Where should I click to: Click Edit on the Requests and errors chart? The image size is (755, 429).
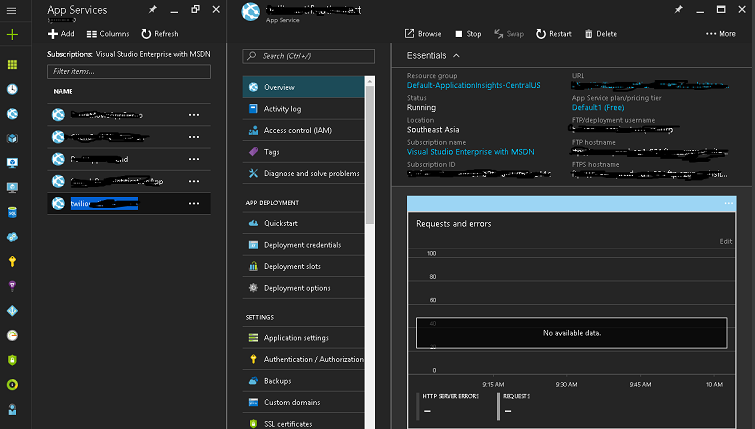pos(726,241)
